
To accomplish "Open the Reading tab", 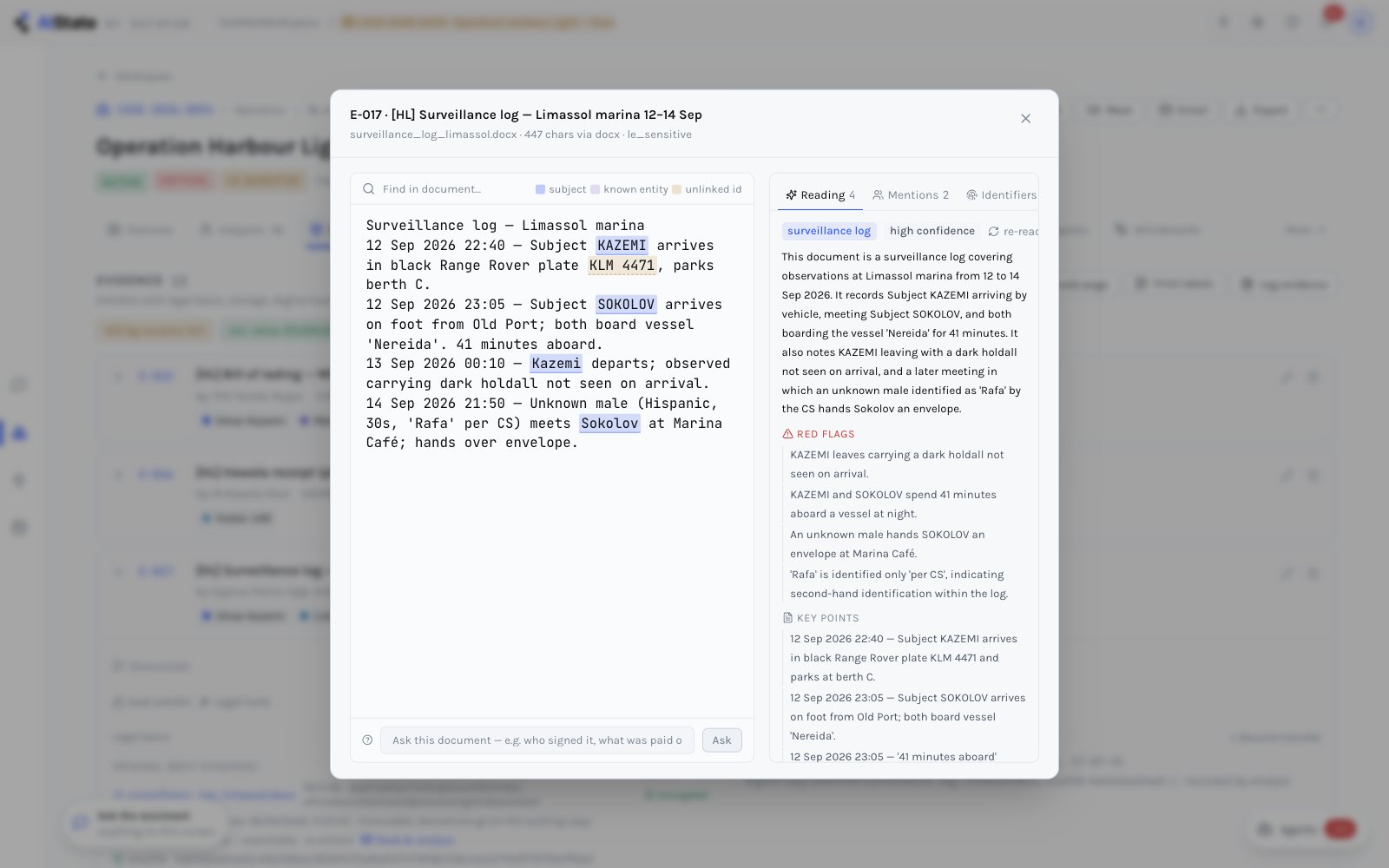I will 820,195.
